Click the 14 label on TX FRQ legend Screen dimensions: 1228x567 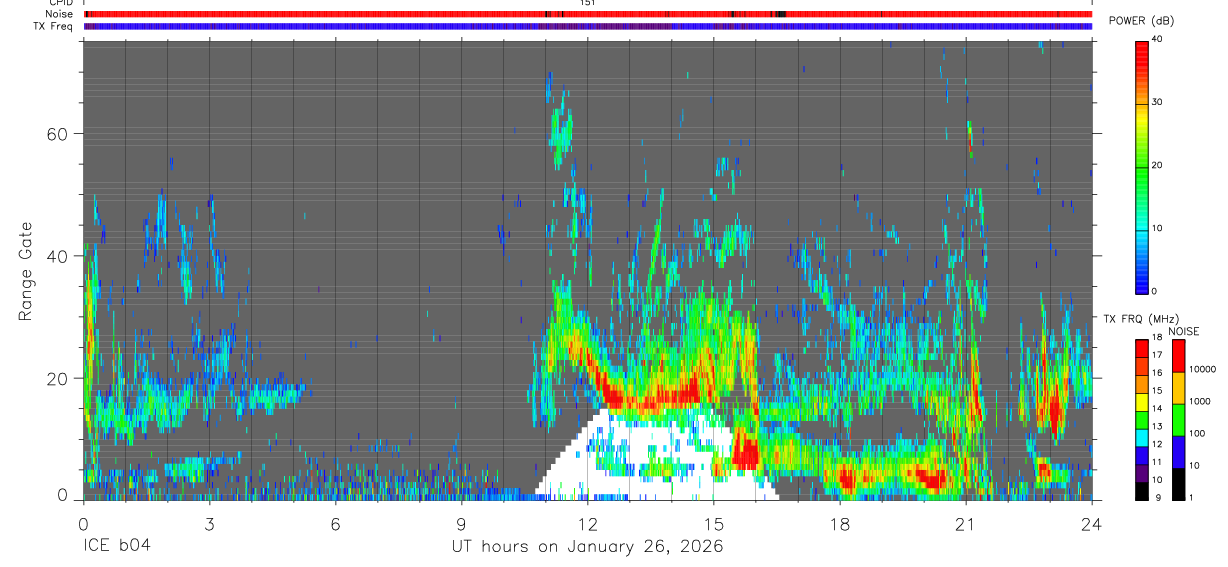coord(1158,409)
